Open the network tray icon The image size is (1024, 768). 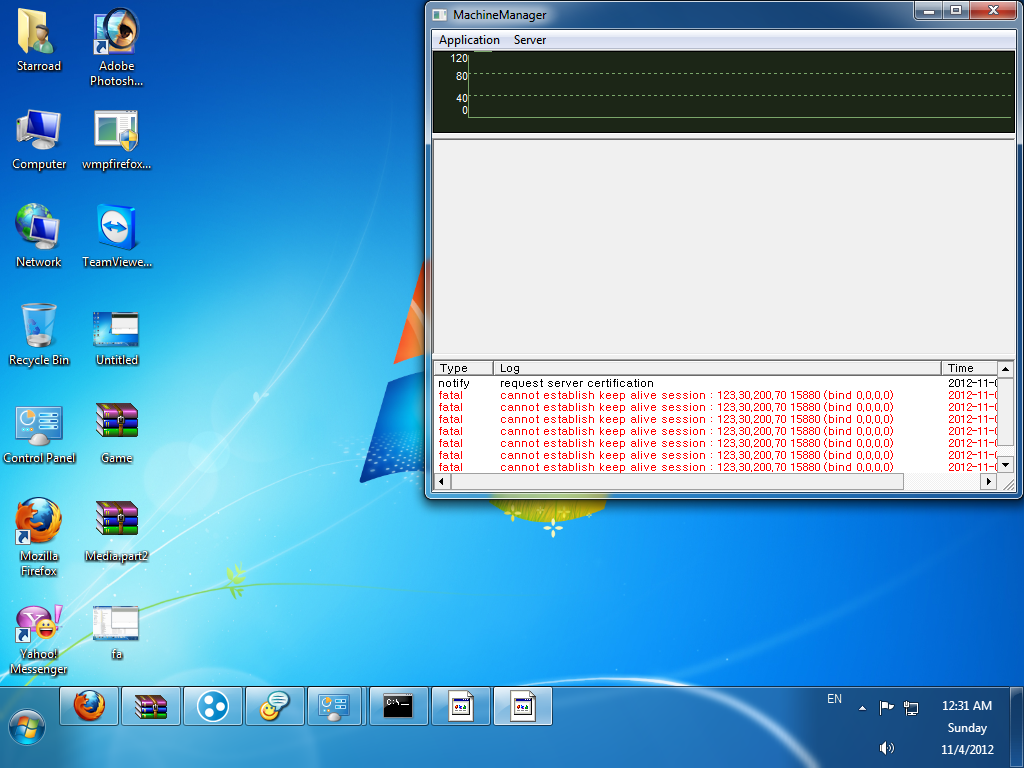tap(911, 707)
